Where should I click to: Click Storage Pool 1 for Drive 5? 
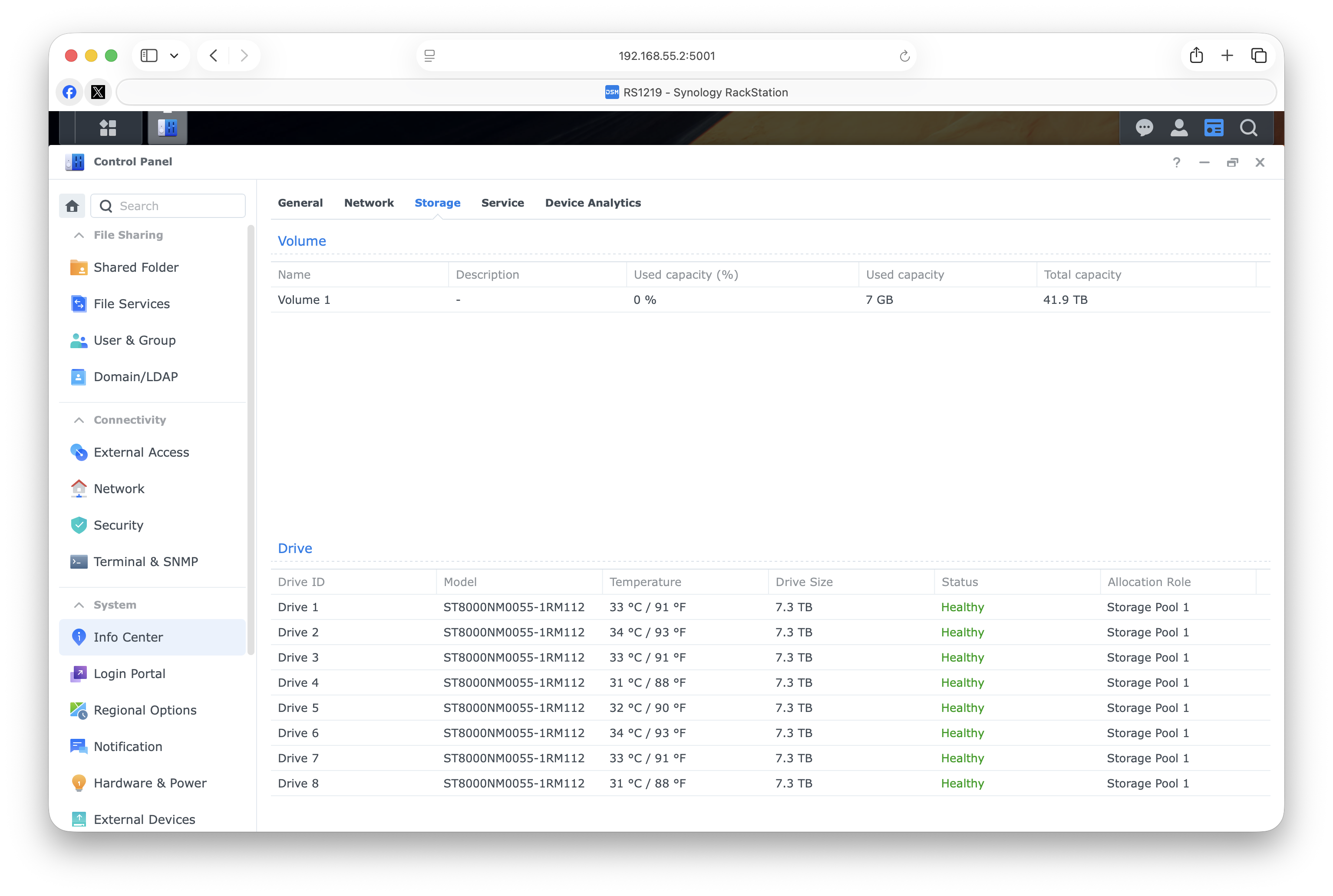(1148, 708)
